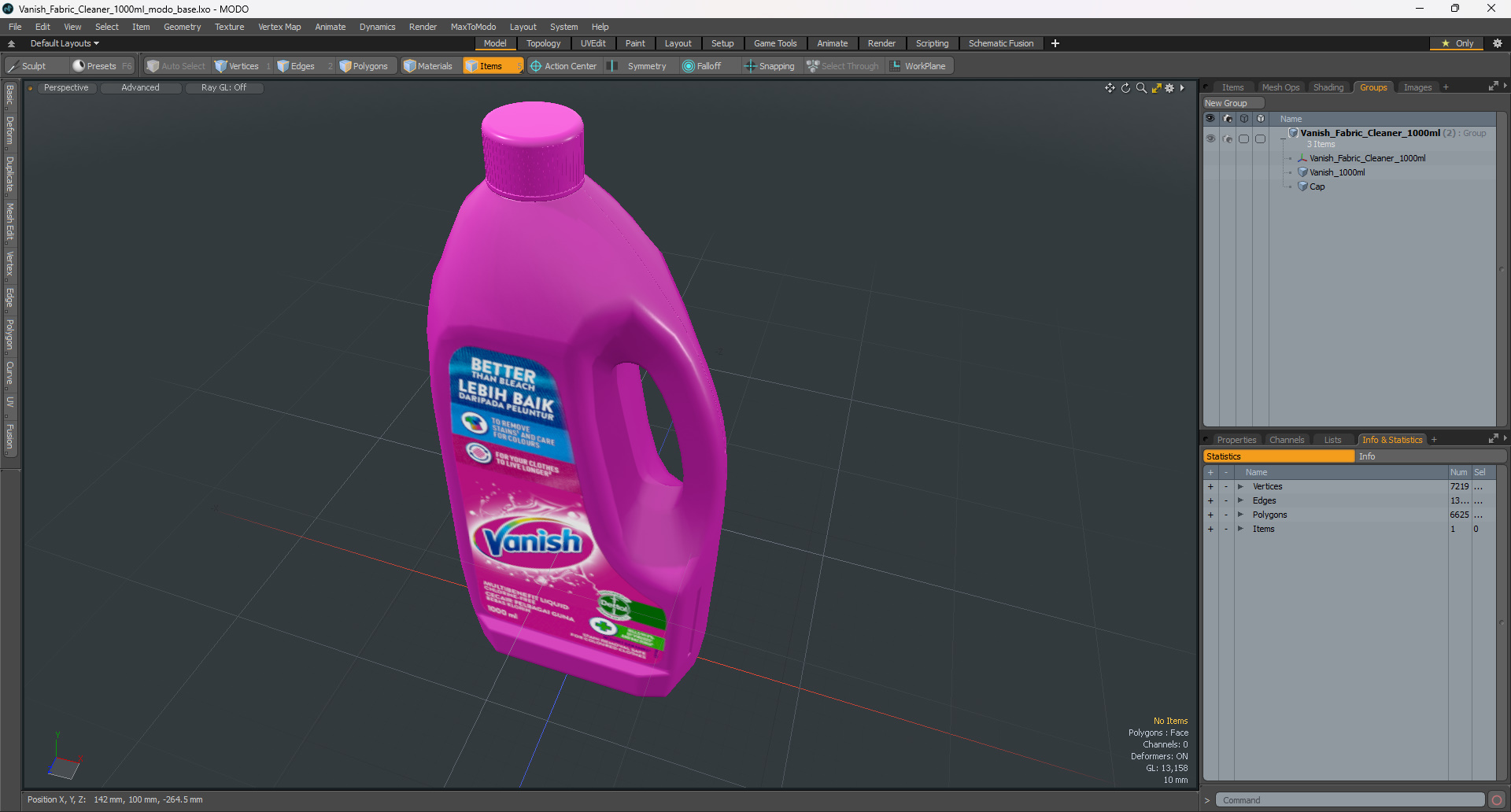Switch to the Schematic Fusion tab
The height and width of the screenshot is (812, 1511).
[x=1001, y=43]
